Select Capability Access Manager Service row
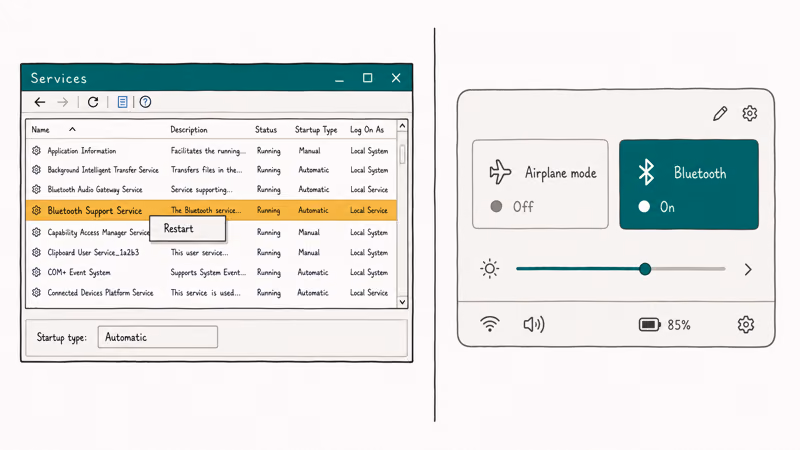 click(211, 232)
